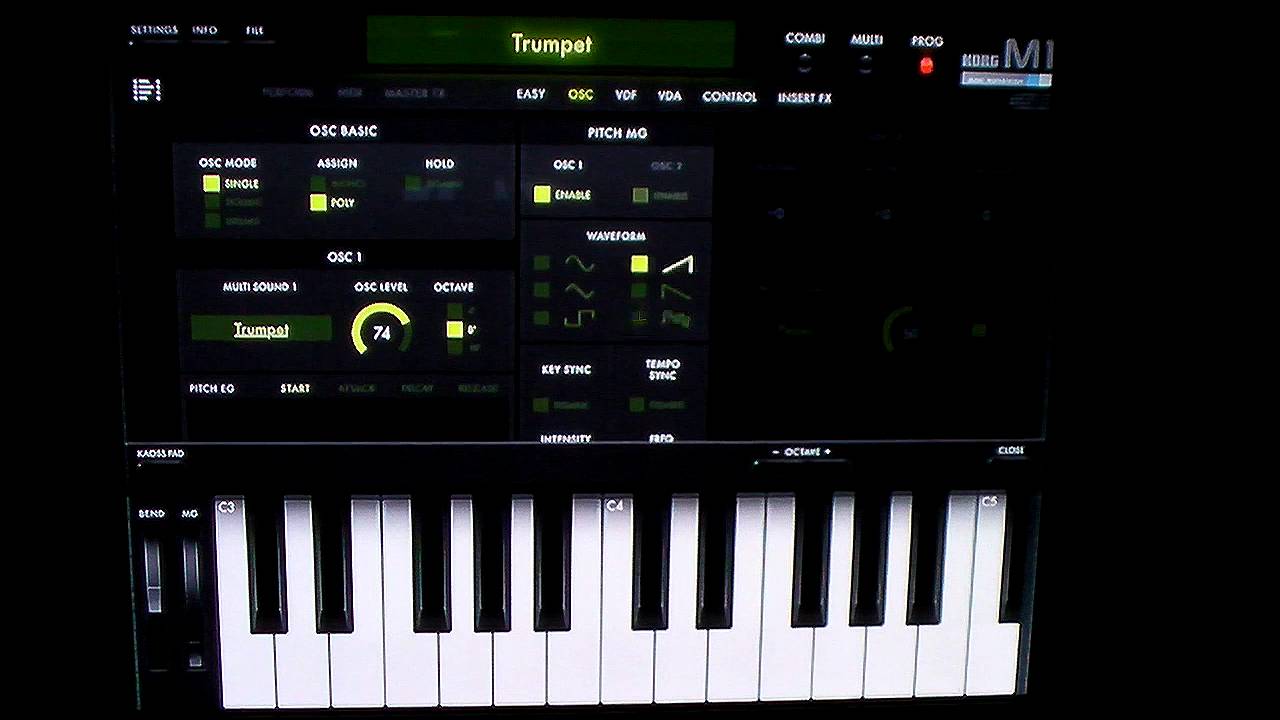Switch to the EASY tab
This screenshot has width=1280, height=720.
531,94
